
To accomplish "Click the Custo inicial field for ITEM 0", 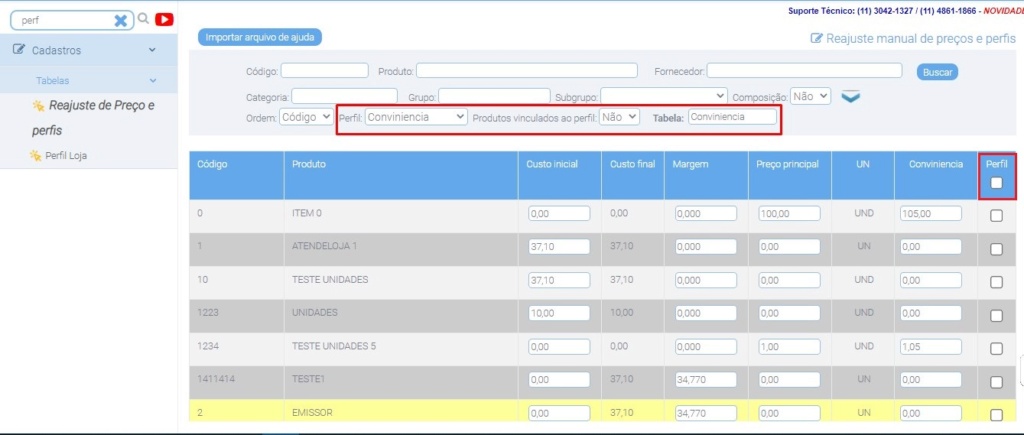I will (559, 214).
